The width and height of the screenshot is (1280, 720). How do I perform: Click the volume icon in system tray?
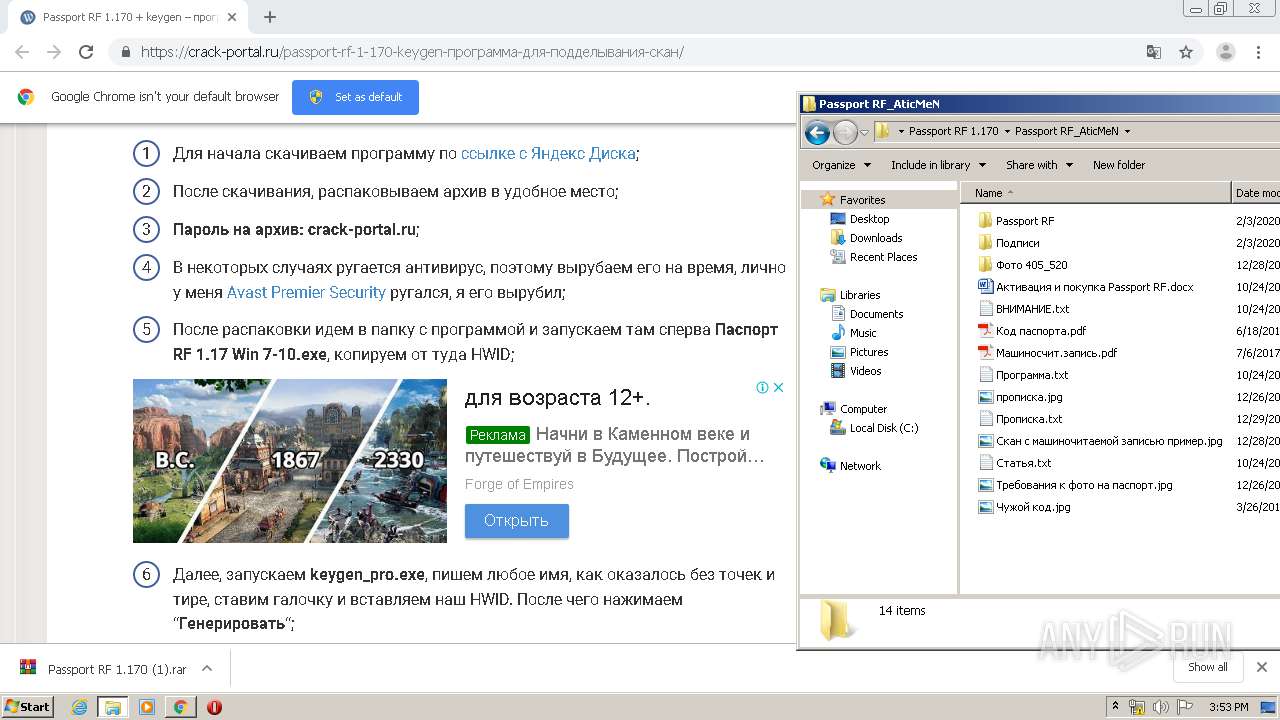point(1162,707)
